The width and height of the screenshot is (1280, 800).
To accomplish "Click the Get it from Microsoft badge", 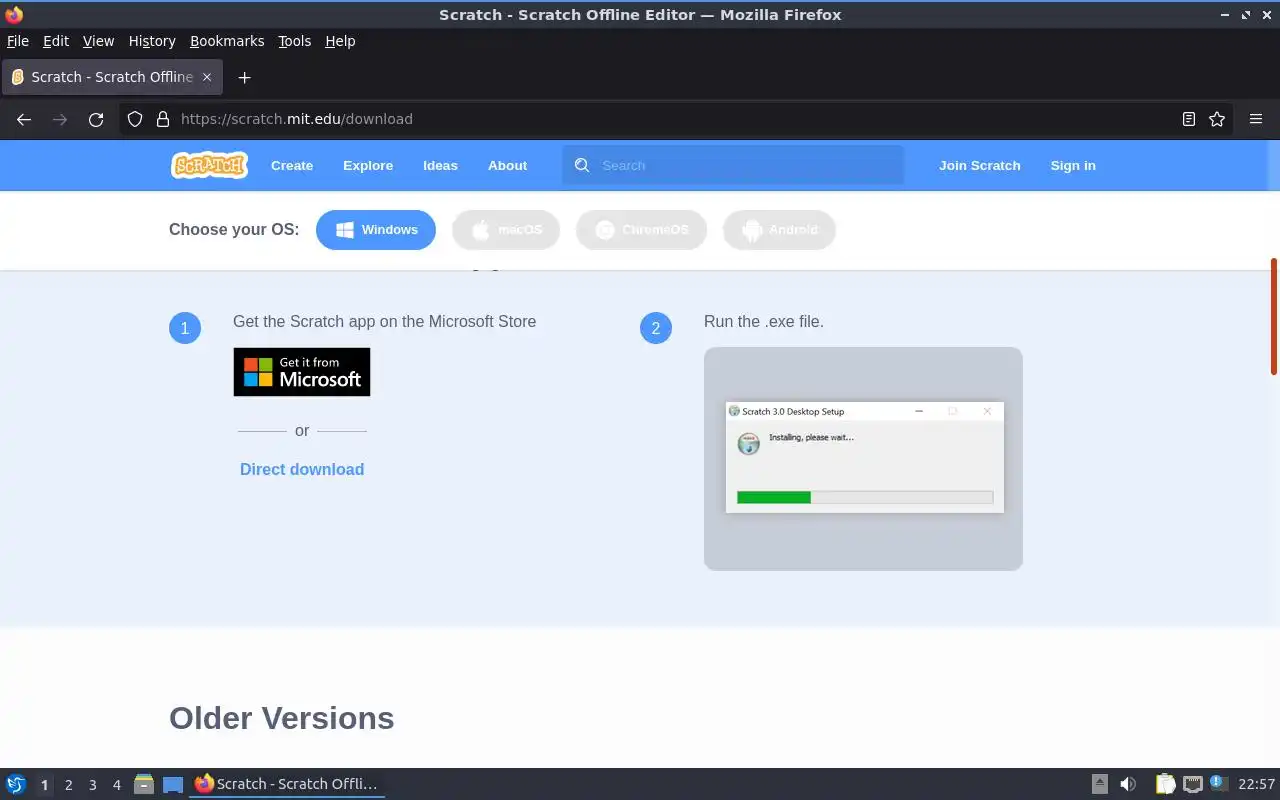I will [x=302, y=372].
